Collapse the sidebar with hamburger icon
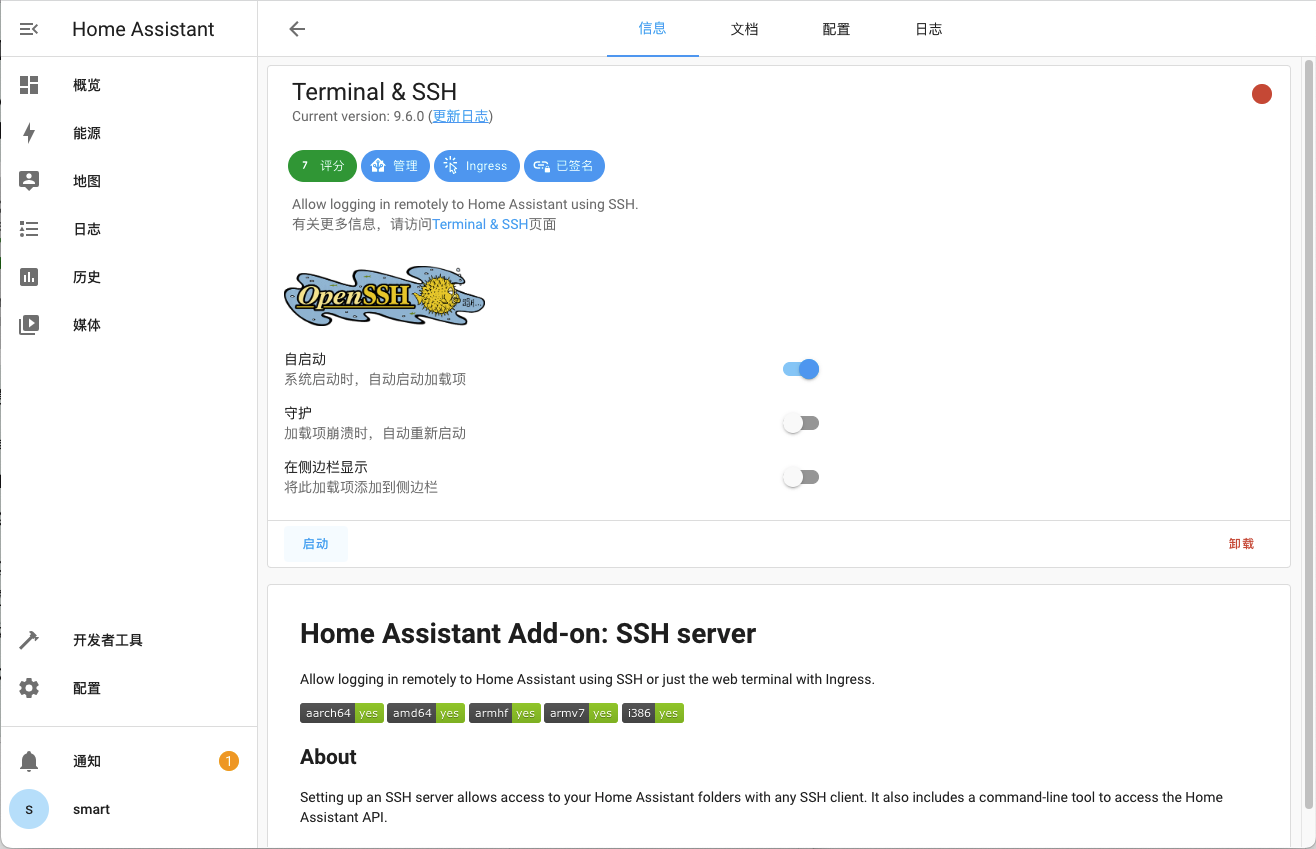The width and height of the screenshot is (1316, 849). click(29, 29)
